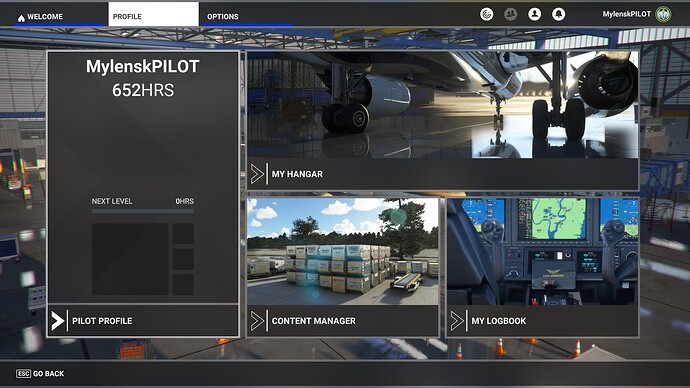Click the arrow icon beside Content Manager
This screenshot has width=690, height=388.
pos(257,321)
